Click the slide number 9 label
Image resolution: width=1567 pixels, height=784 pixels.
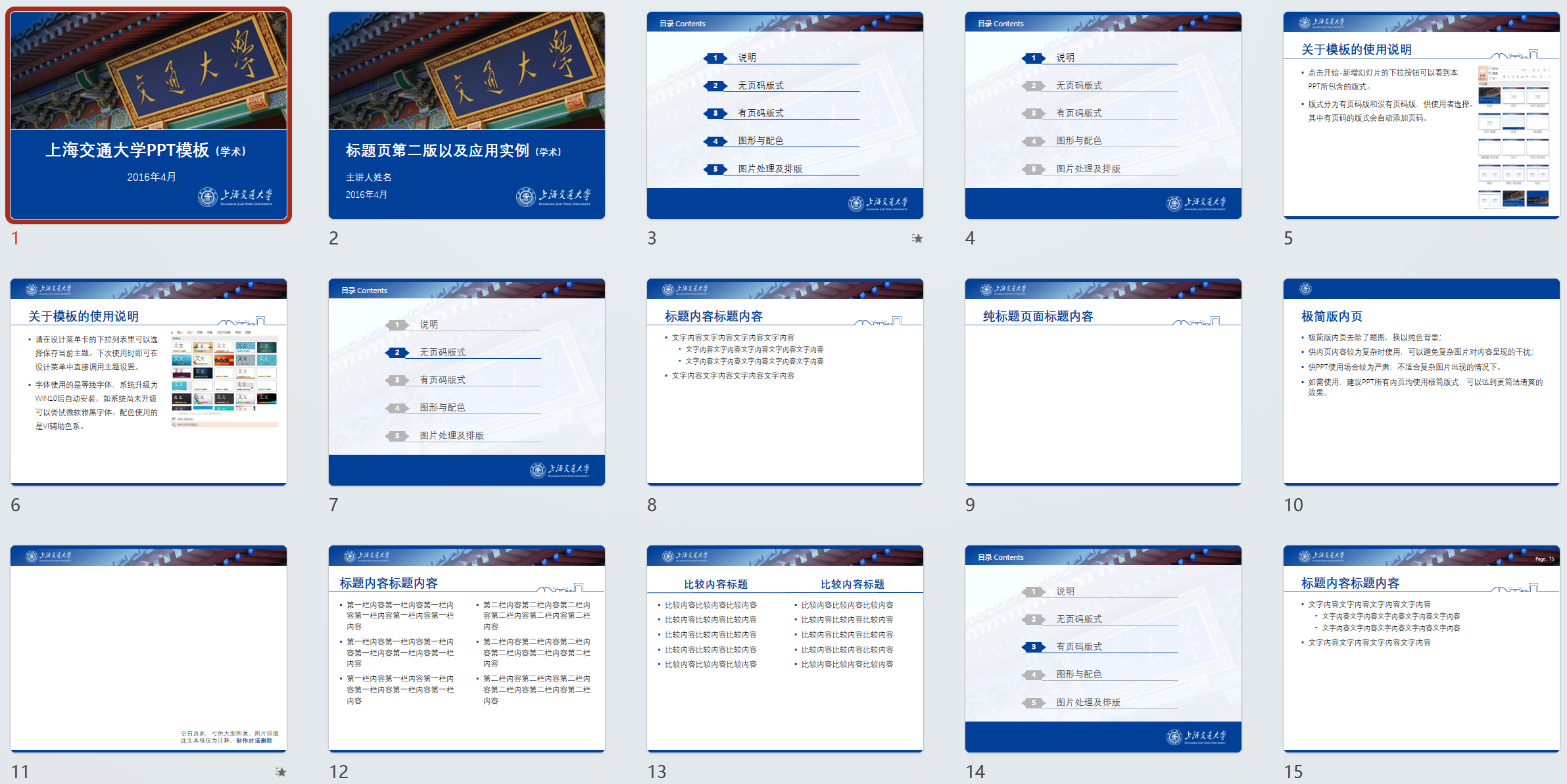coord(970,505)
